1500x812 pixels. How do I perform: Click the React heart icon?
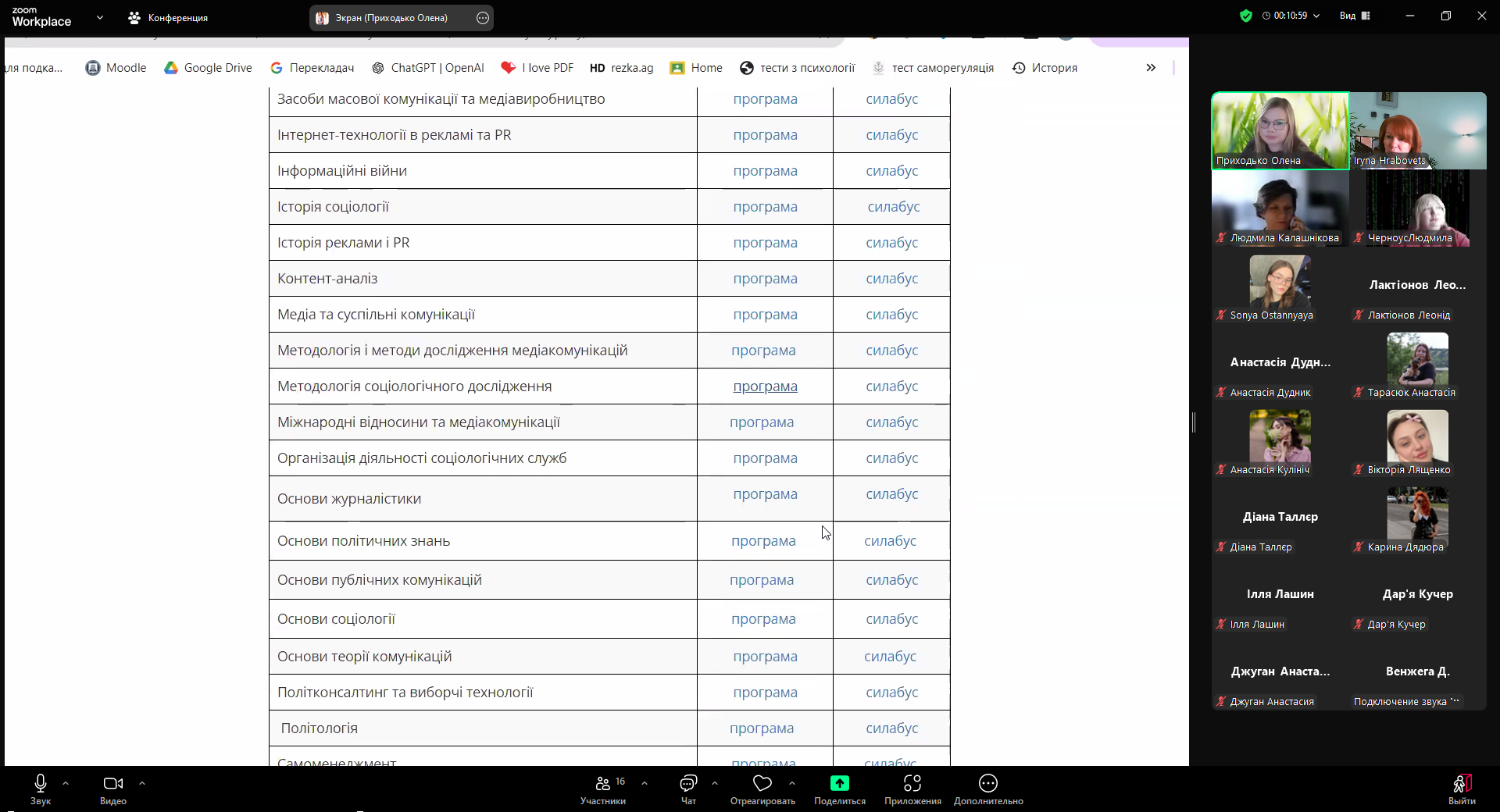[x=762, y=784]
